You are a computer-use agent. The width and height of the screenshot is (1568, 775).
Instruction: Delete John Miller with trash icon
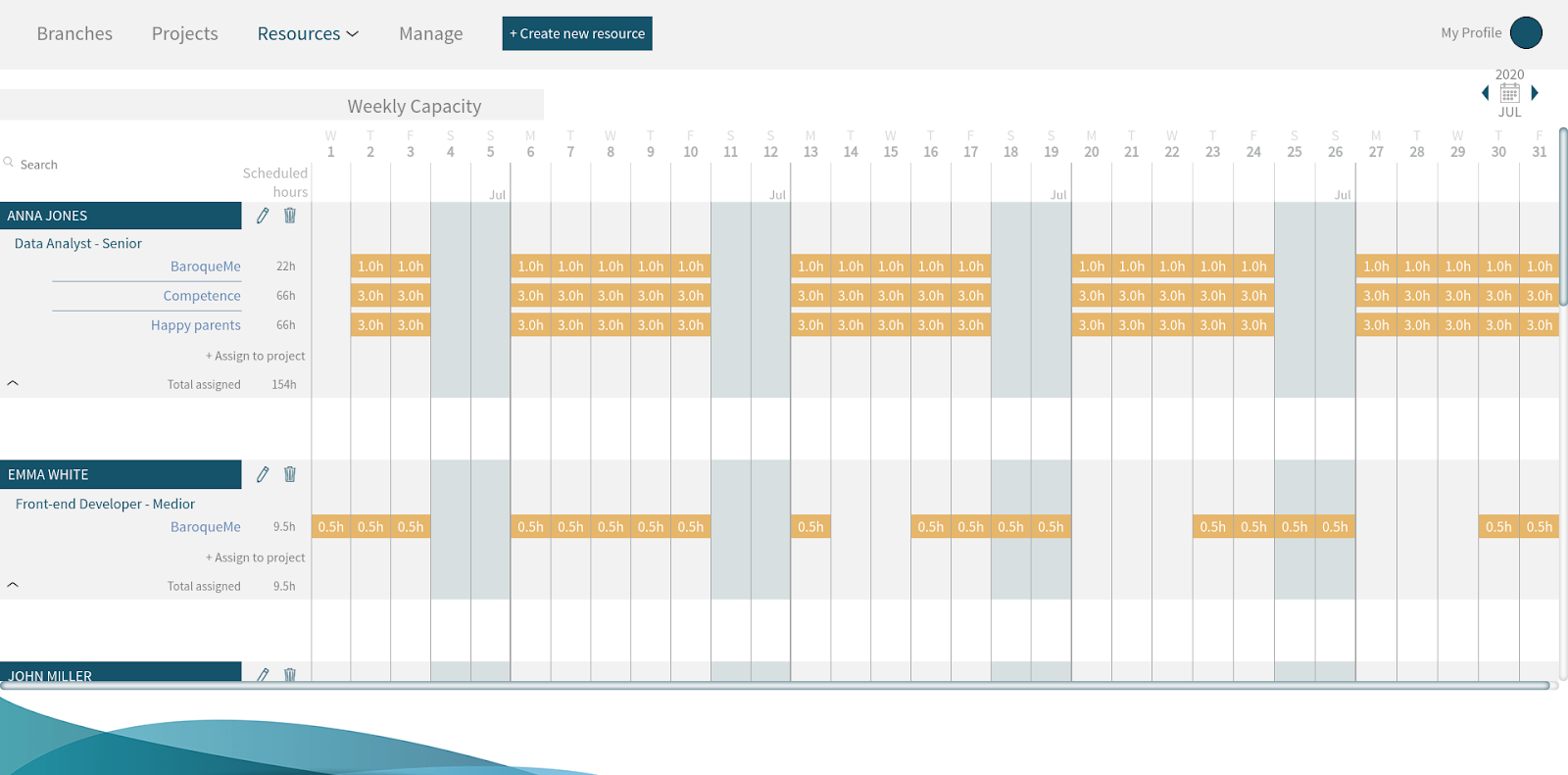tap(290, 674)
